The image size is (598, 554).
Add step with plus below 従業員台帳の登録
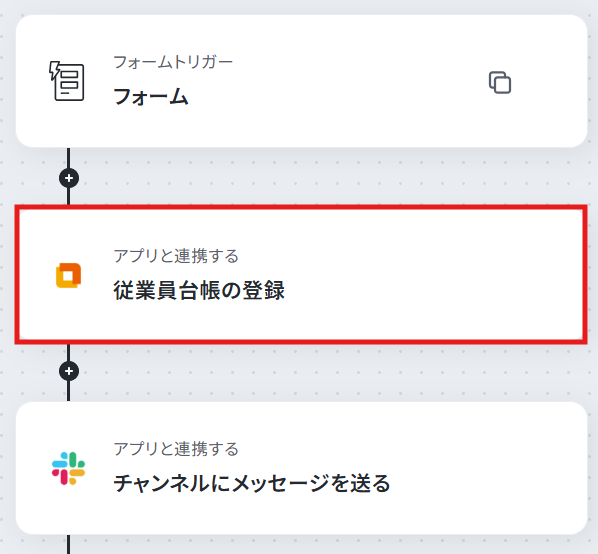point(69,371)
